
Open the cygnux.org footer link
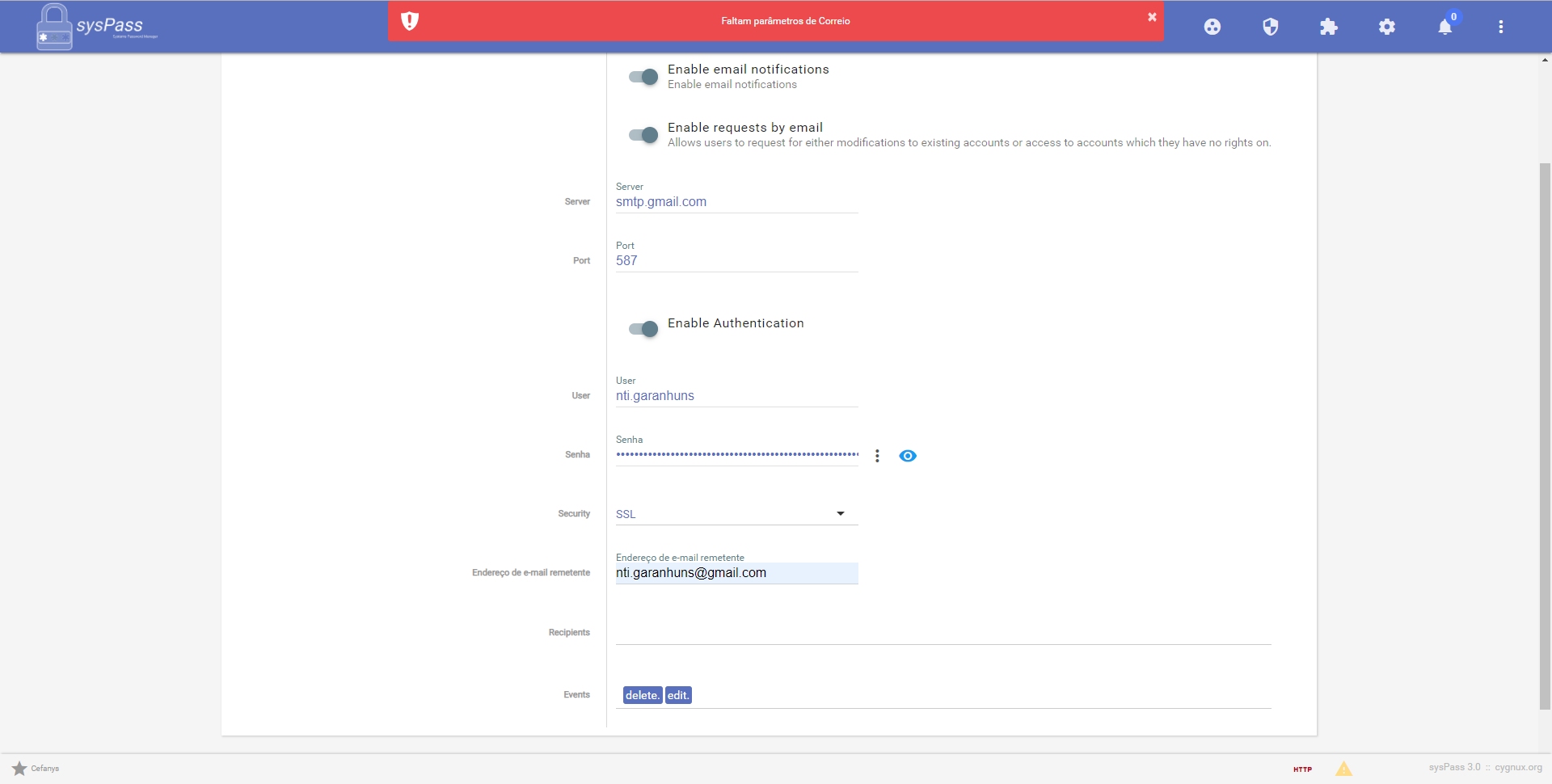click(x=1518, y=767)
